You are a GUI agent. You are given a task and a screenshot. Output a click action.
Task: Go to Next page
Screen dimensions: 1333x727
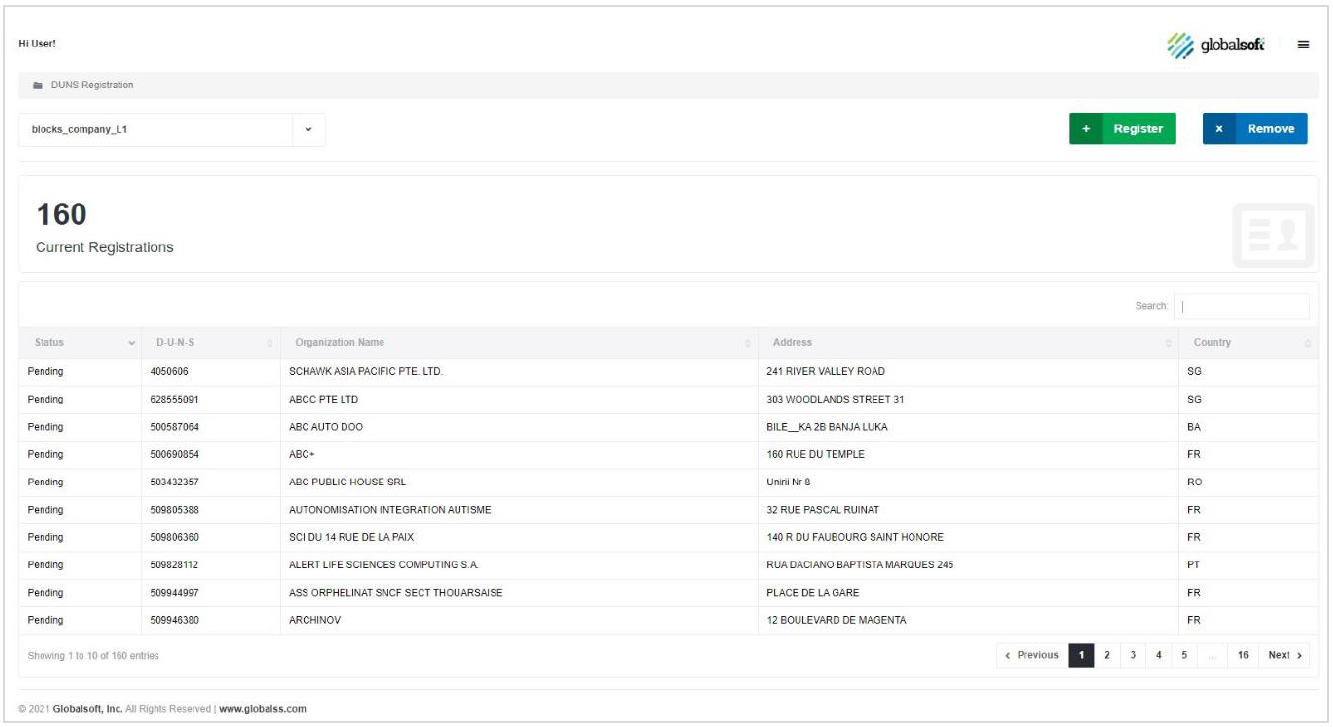click(1285, 656)
